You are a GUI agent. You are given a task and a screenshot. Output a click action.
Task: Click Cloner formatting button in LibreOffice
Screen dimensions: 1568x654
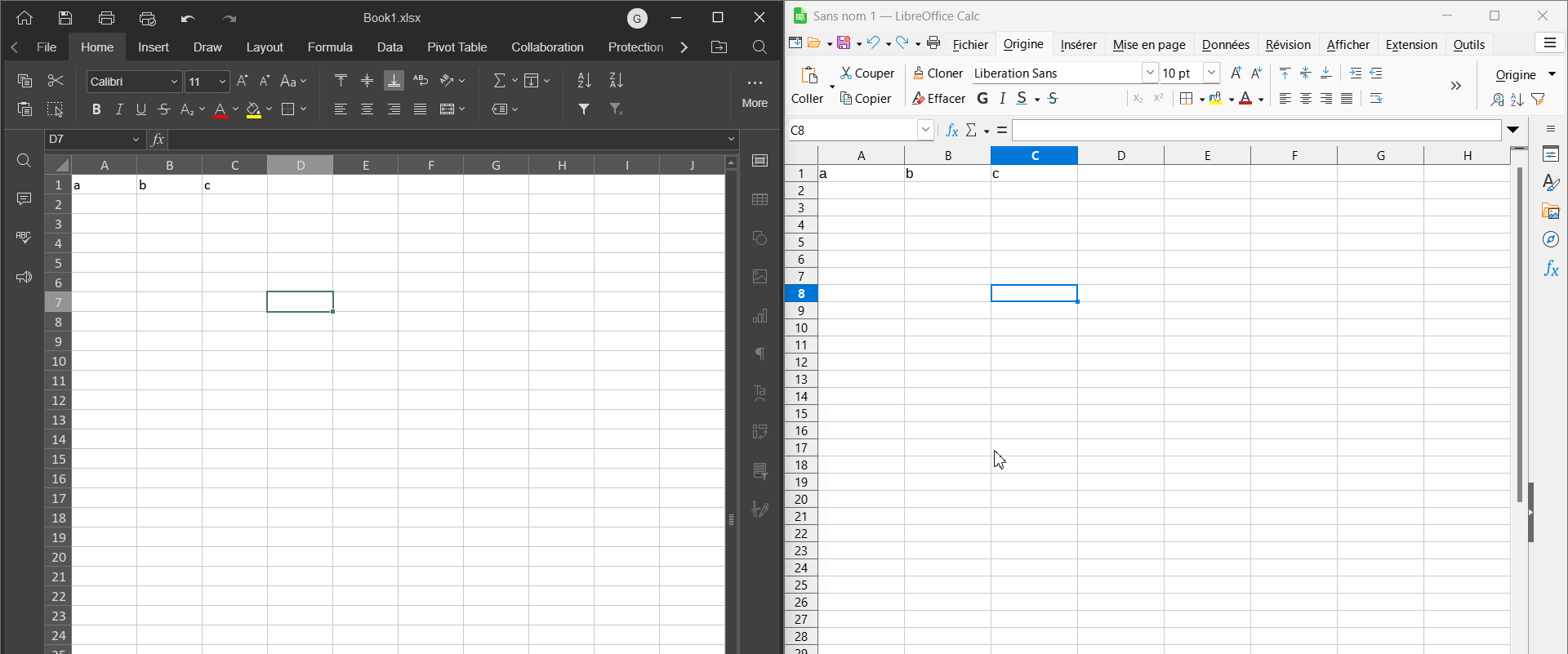pyautogui.click(x=938, y=73)
